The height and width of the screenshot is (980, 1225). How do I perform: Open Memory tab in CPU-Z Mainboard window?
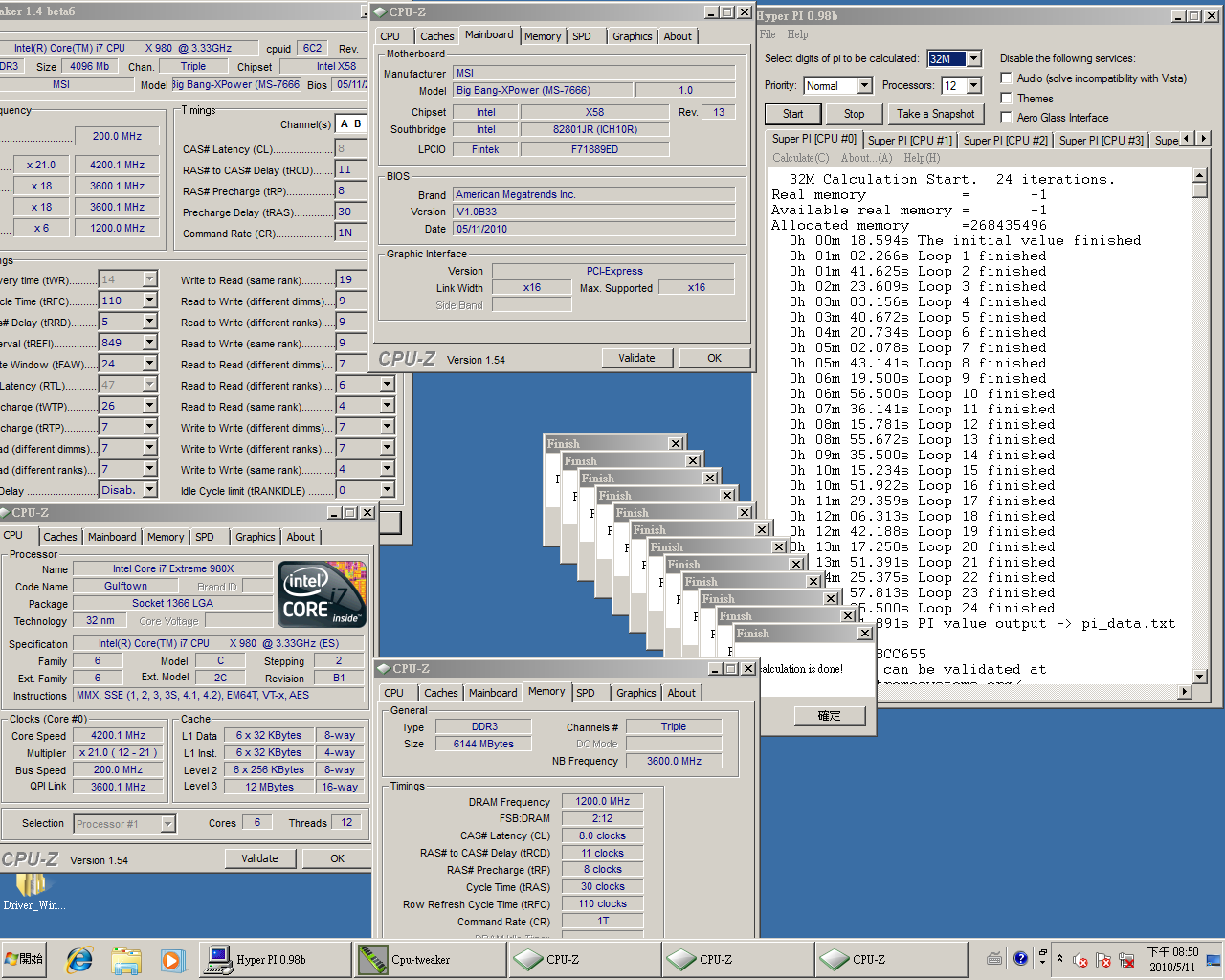[x=543, y=36]
